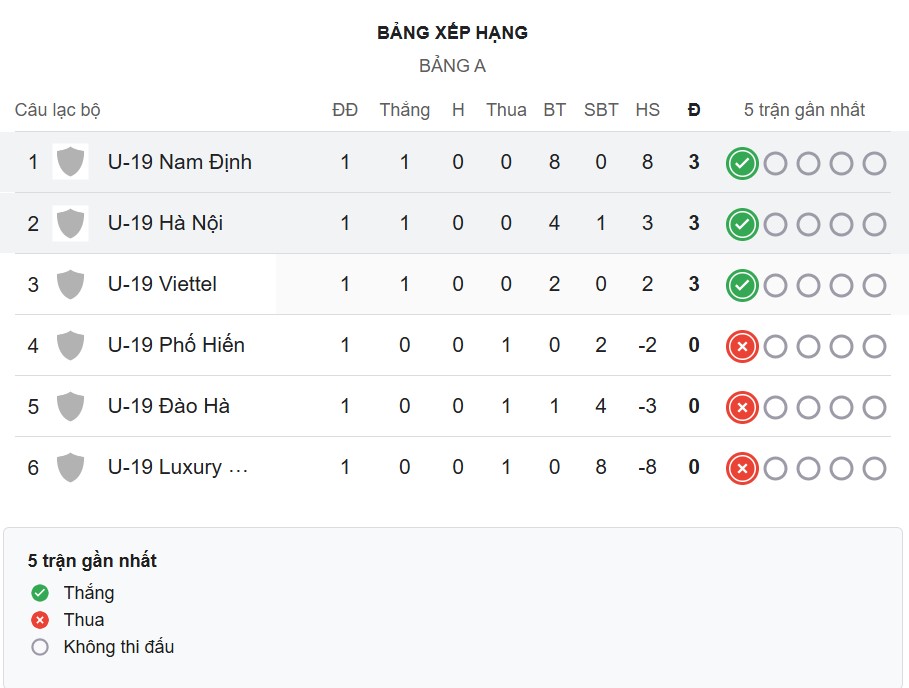The image size is (909, 688).
Task: Click the U-19 Nam Định club crest icon
Action: (x=70, y=162)
